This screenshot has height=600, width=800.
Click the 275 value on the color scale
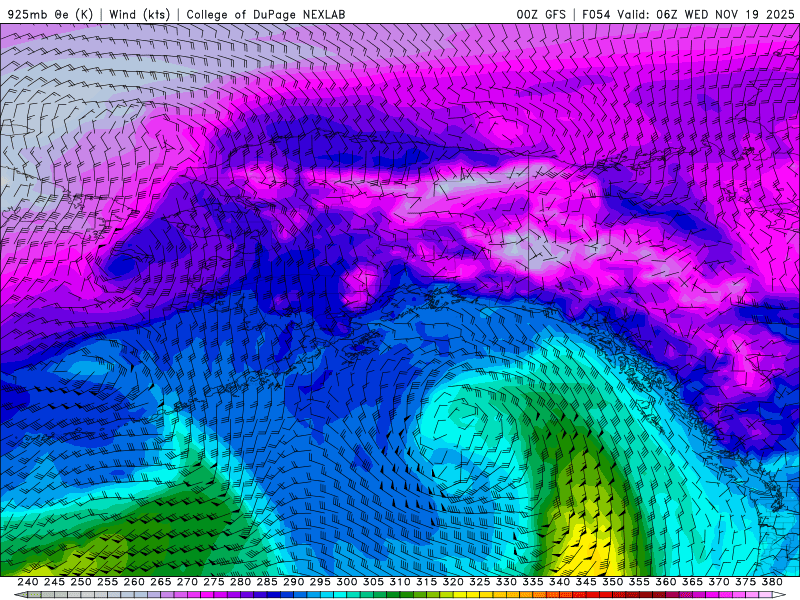point(214,582)
